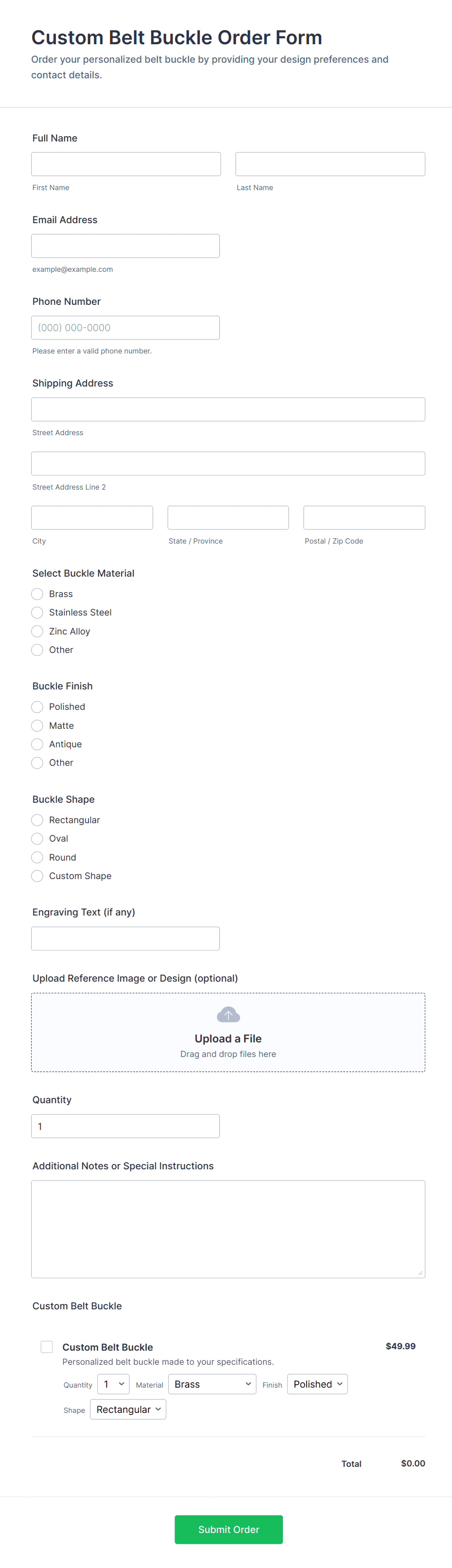Select the Matte buckle finish
Viewport: 452px width, 1568px height.
click(x=37, y=725)
